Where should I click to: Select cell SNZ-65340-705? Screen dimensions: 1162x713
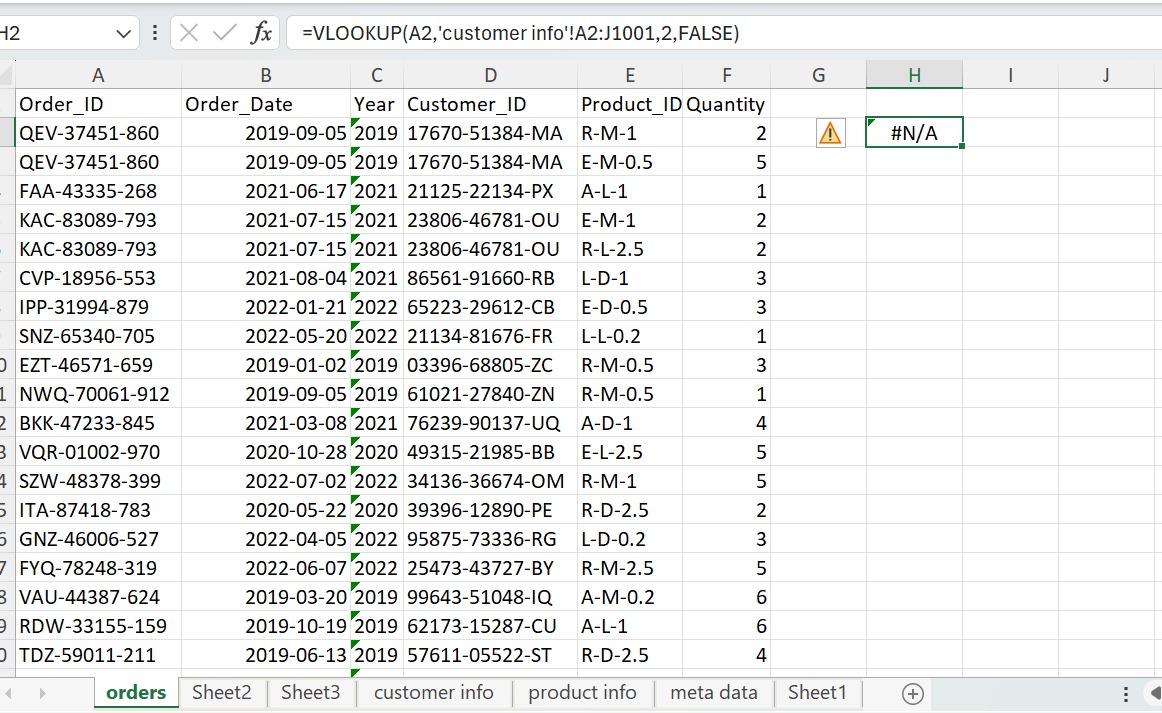tap(98, 336)
